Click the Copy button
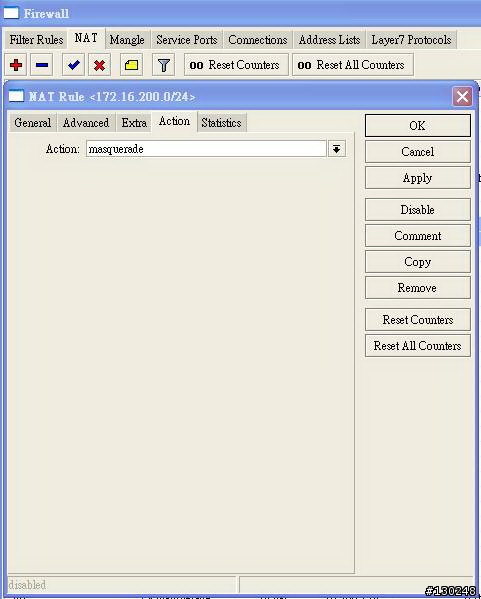The image size is (481, 599). (x=418, y=262)
